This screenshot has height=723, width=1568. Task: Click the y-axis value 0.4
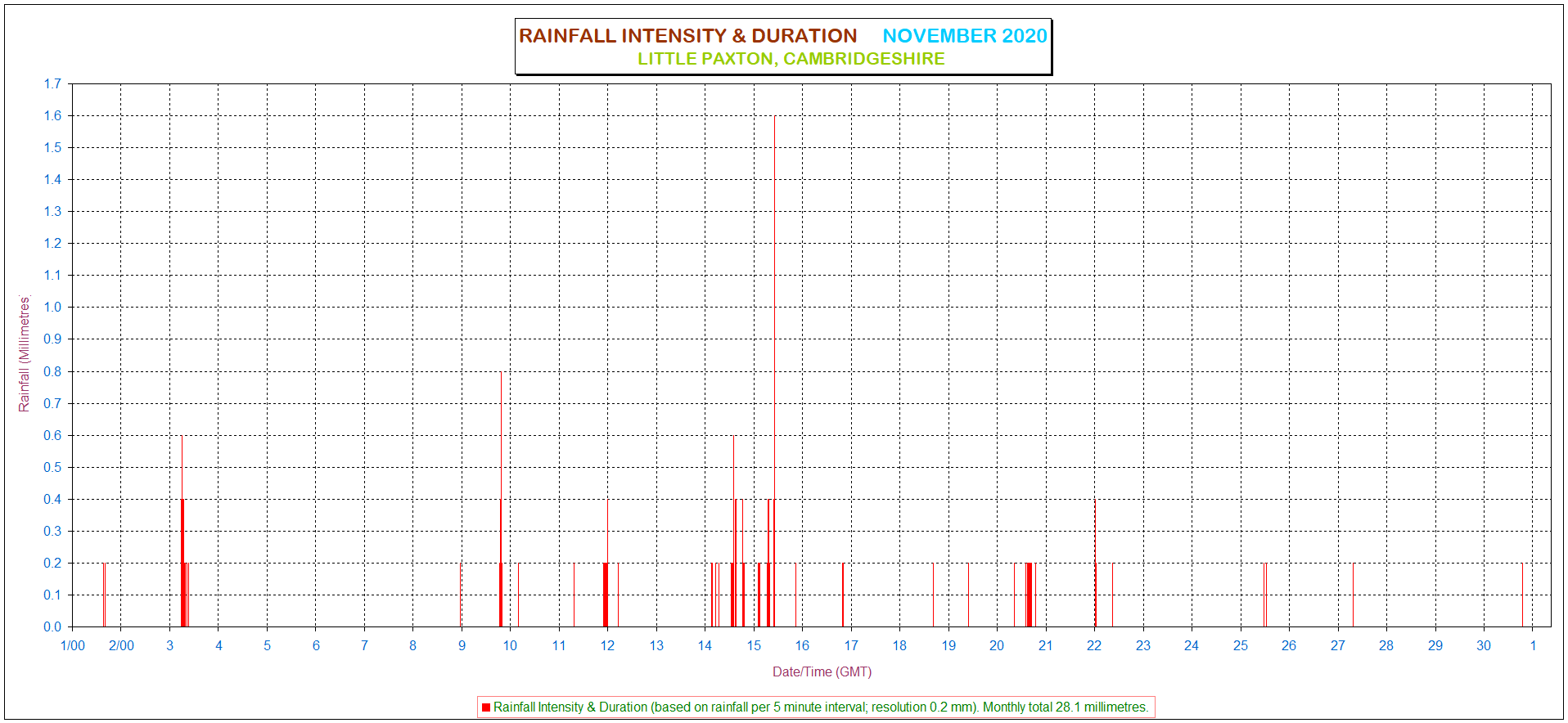pos(52,499)
